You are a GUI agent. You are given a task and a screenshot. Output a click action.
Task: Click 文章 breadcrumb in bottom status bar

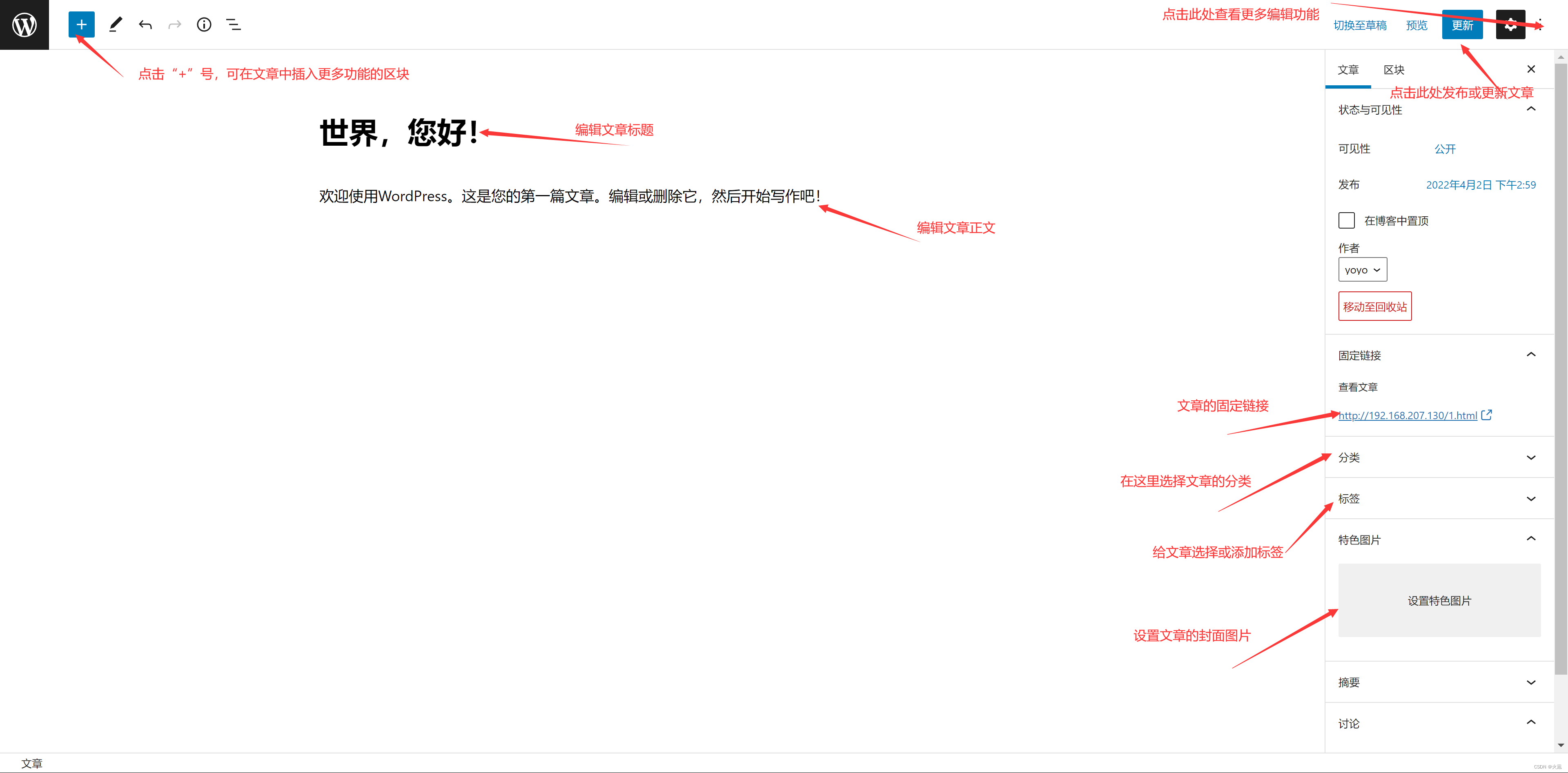coord(32,763)
